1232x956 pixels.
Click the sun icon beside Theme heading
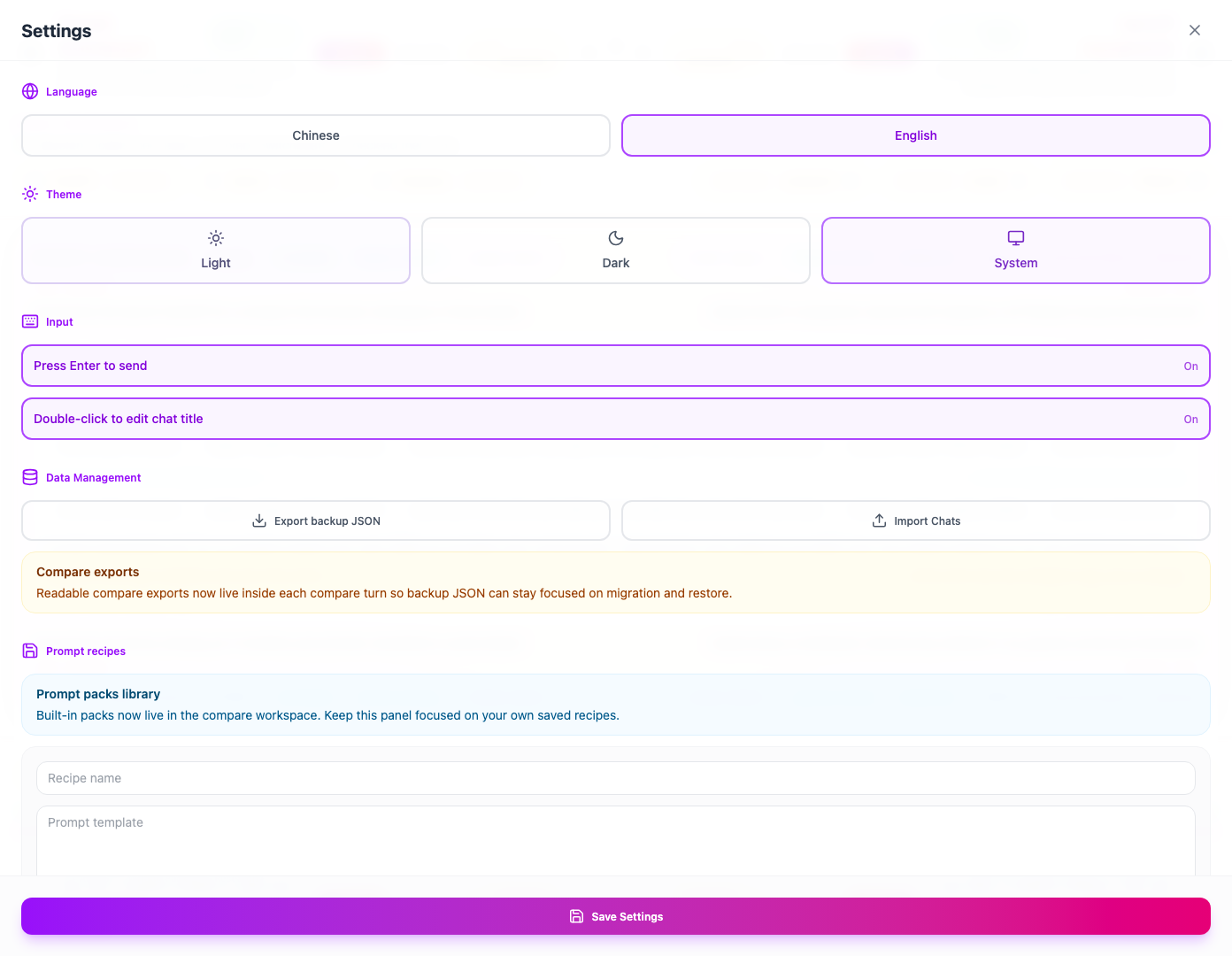[29, 194]
